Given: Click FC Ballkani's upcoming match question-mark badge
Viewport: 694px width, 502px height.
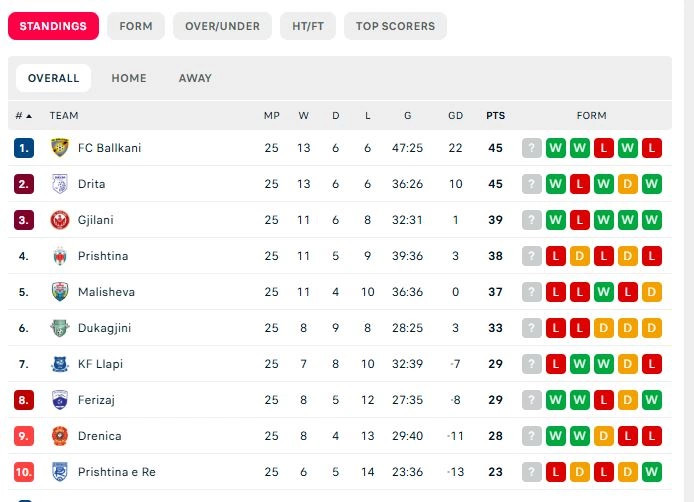Looking at the screenshot, I should click(x=532, y=148).
